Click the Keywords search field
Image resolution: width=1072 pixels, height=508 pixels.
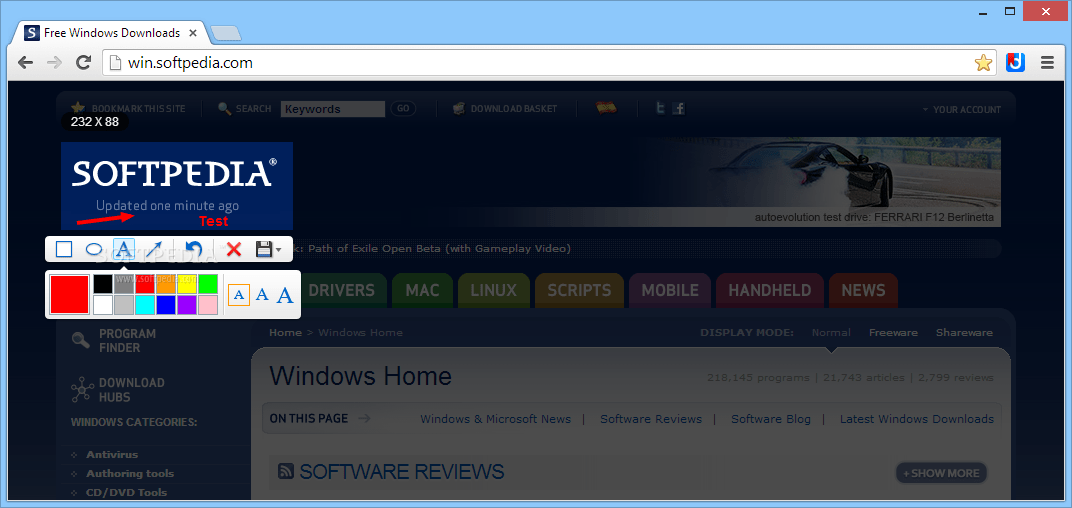(333, 109)
